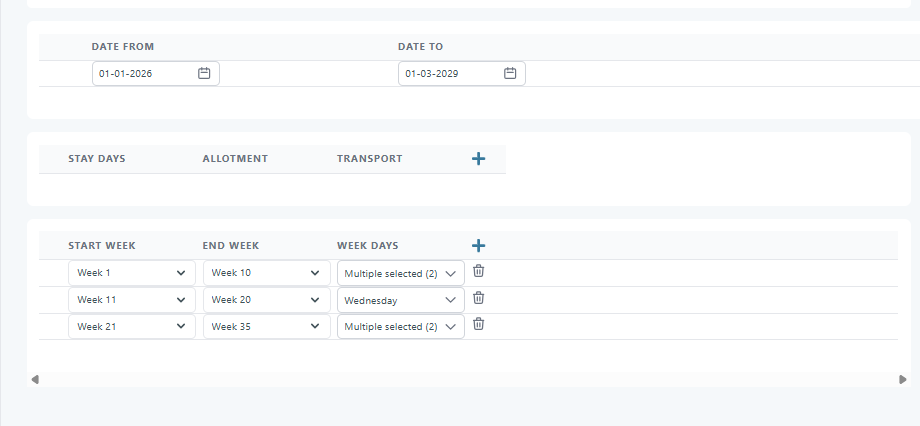
Task: Delete the Week 1 to Week 10 row
Action: click(479, 272)
